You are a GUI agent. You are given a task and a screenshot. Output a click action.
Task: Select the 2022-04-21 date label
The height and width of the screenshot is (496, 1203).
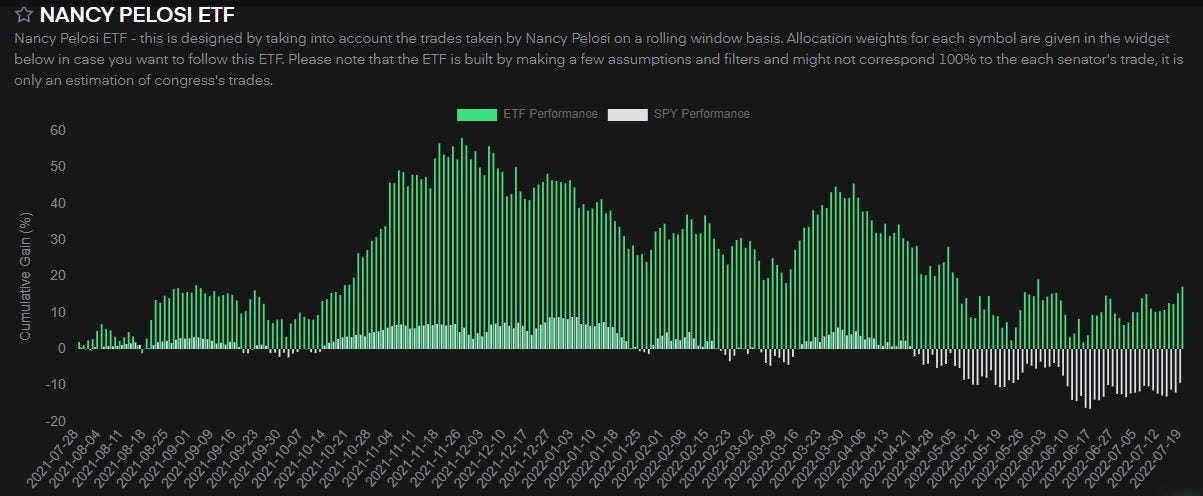click(x=889, y=461)
